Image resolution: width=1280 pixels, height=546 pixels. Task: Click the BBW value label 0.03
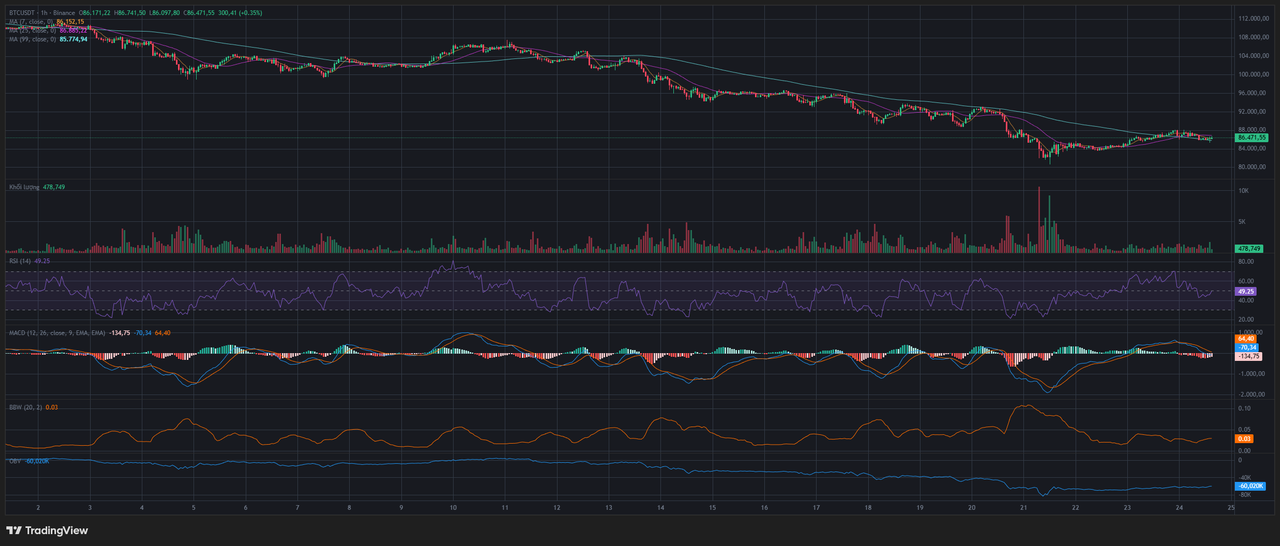[x=1245, y=439]
